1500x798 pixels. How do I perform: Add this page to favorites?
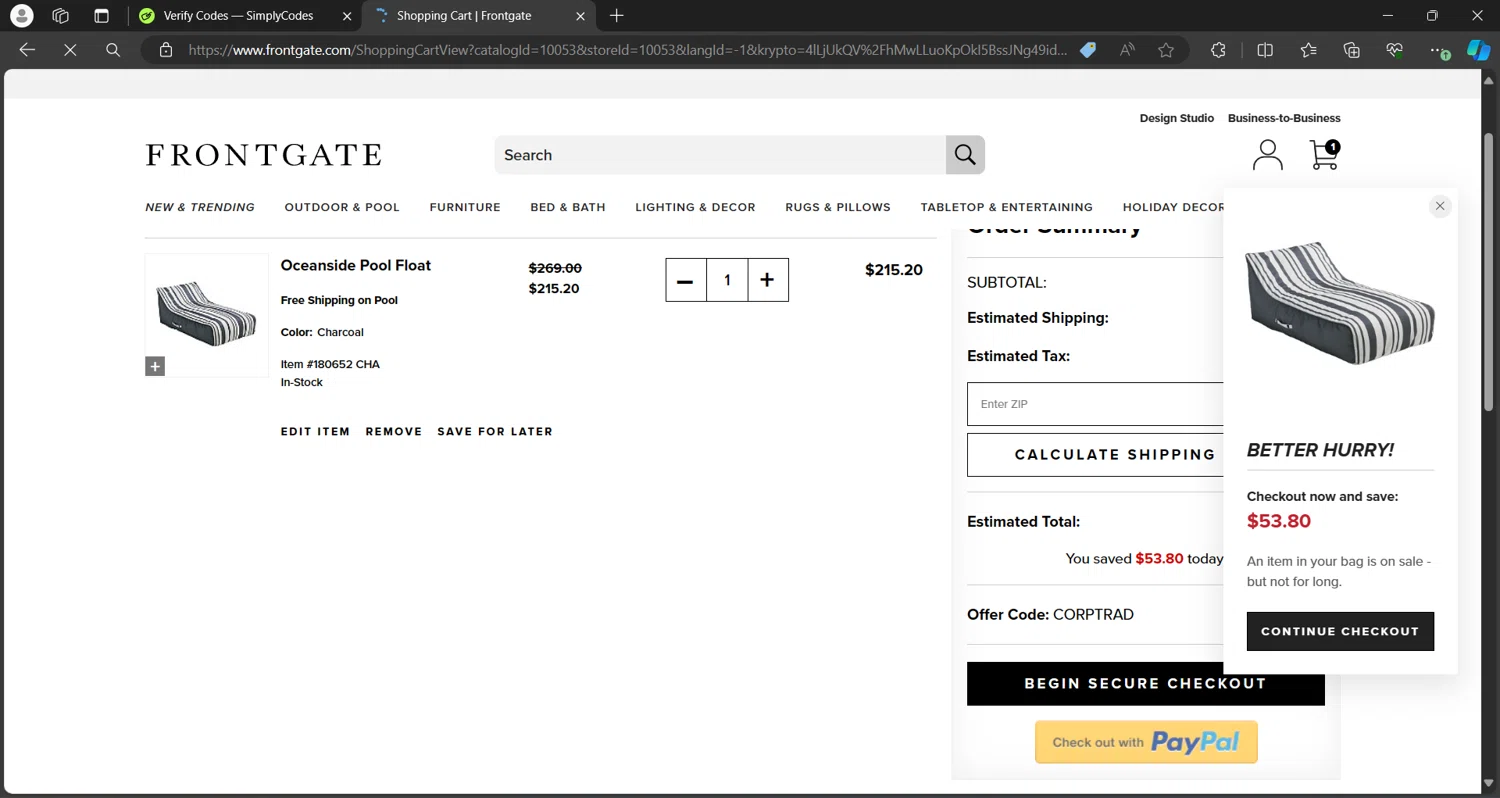(1166, 50)
